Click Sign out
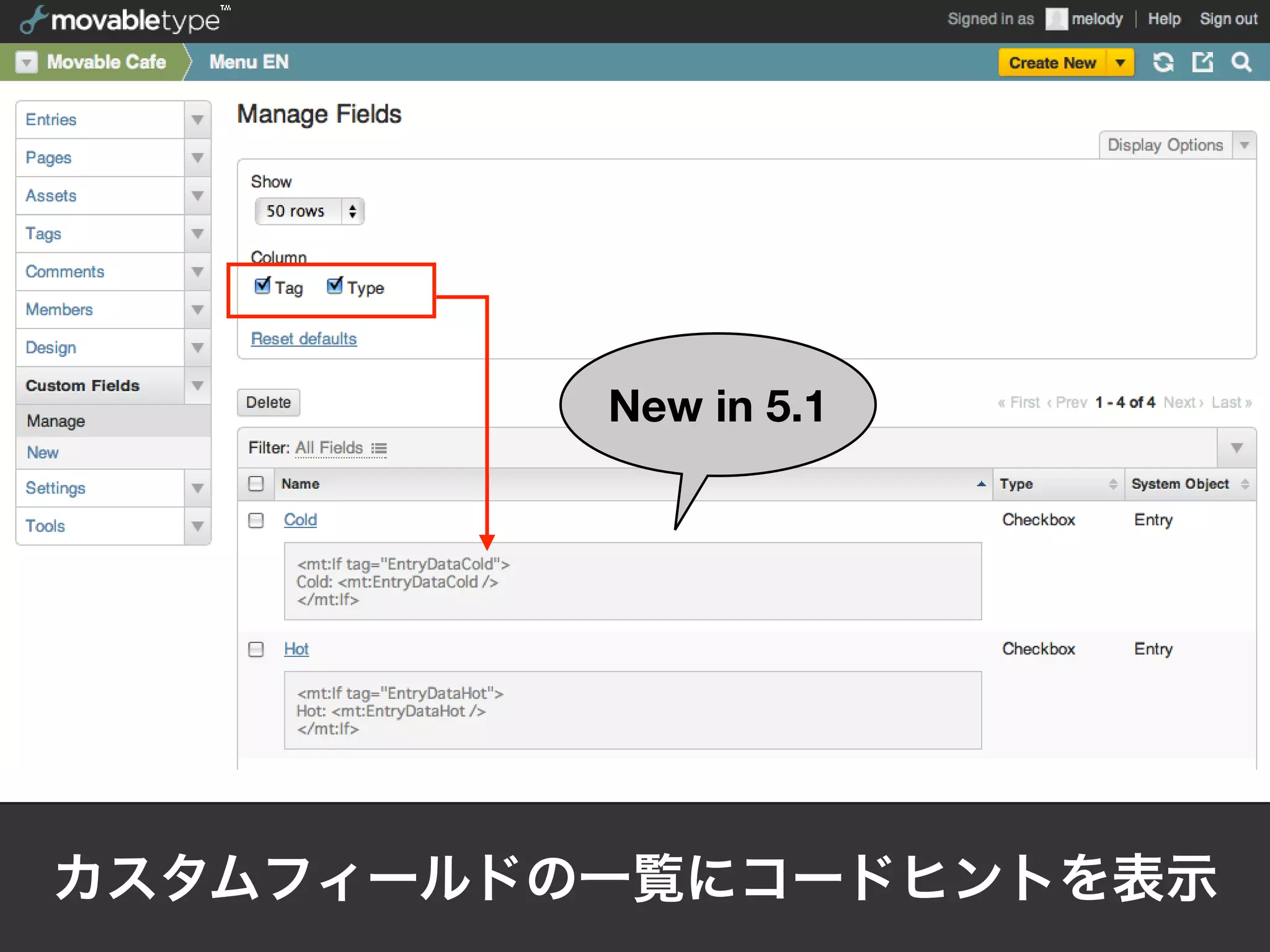This screenshot has width=1270, height=952. [1228, 19]
